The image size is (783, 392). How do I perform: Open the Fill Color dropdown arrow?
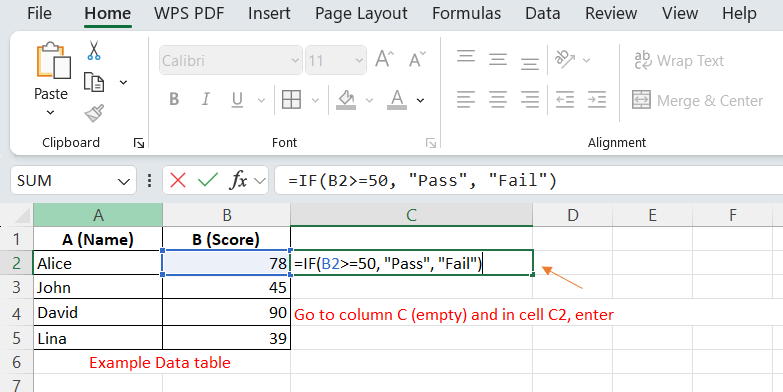click(369, 100)
